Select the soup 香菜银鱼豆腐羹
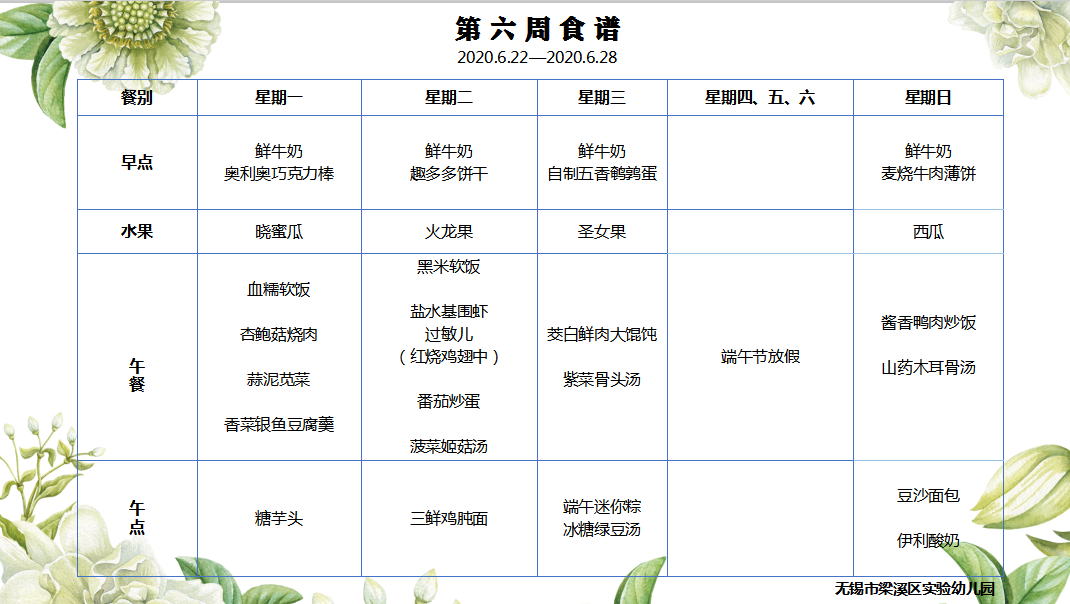The height and width of the screenshot is (604, 1070). click(x=279, y=425)
